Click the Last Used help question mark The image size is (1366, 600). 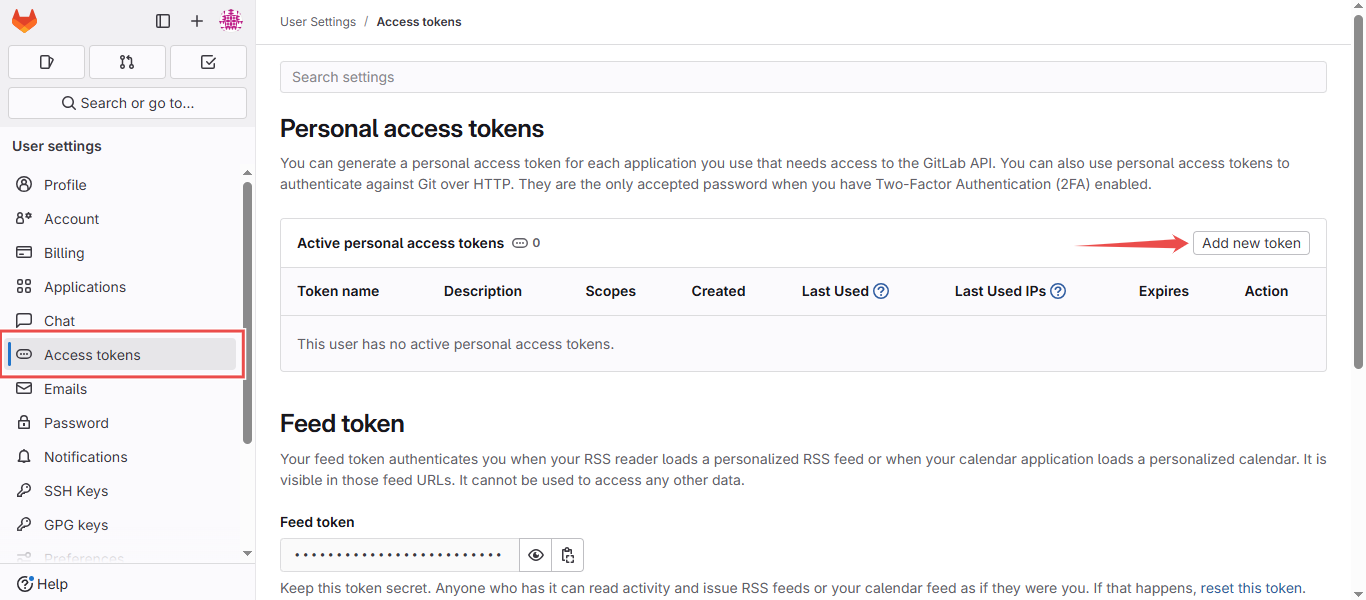(x=880, y=290)
